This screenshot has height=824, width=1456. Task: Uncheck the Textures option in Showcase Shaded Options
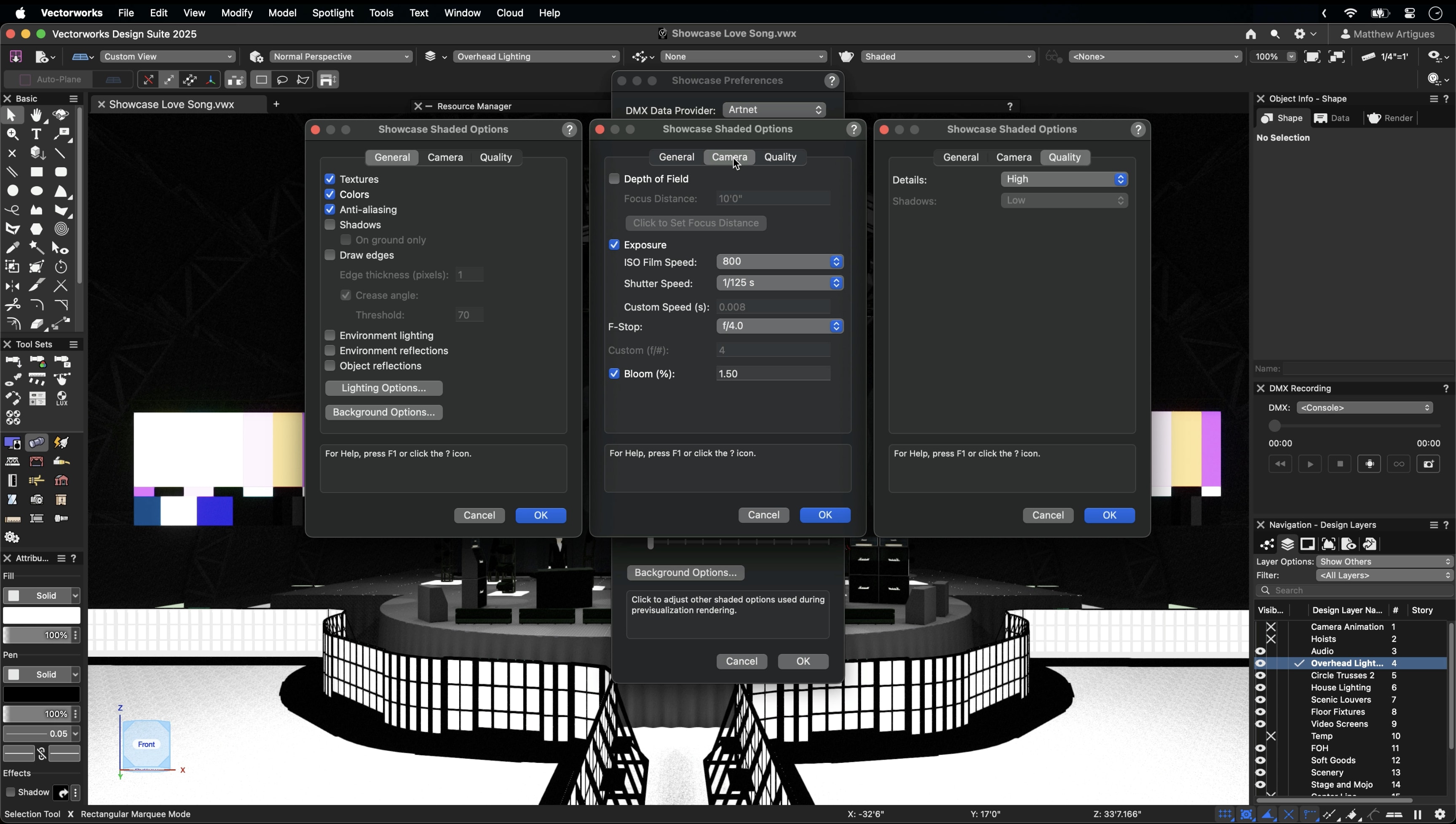(330, 179)
